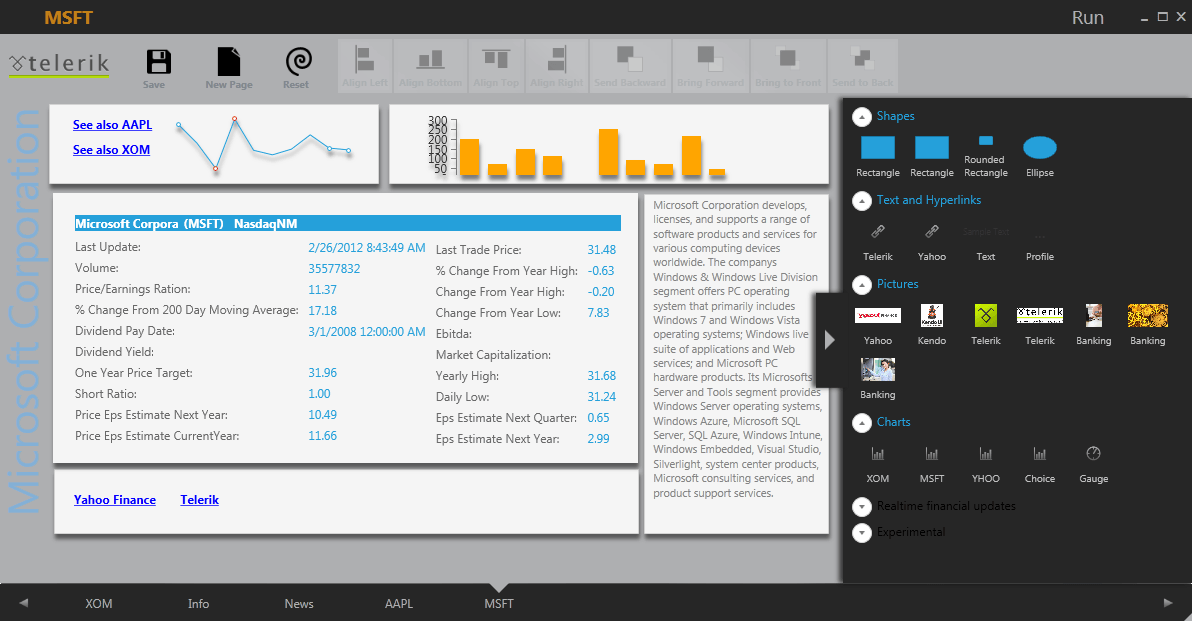Select the gold Banking picture thumbnail
1192x621 pixels.
click(1148, 315)
